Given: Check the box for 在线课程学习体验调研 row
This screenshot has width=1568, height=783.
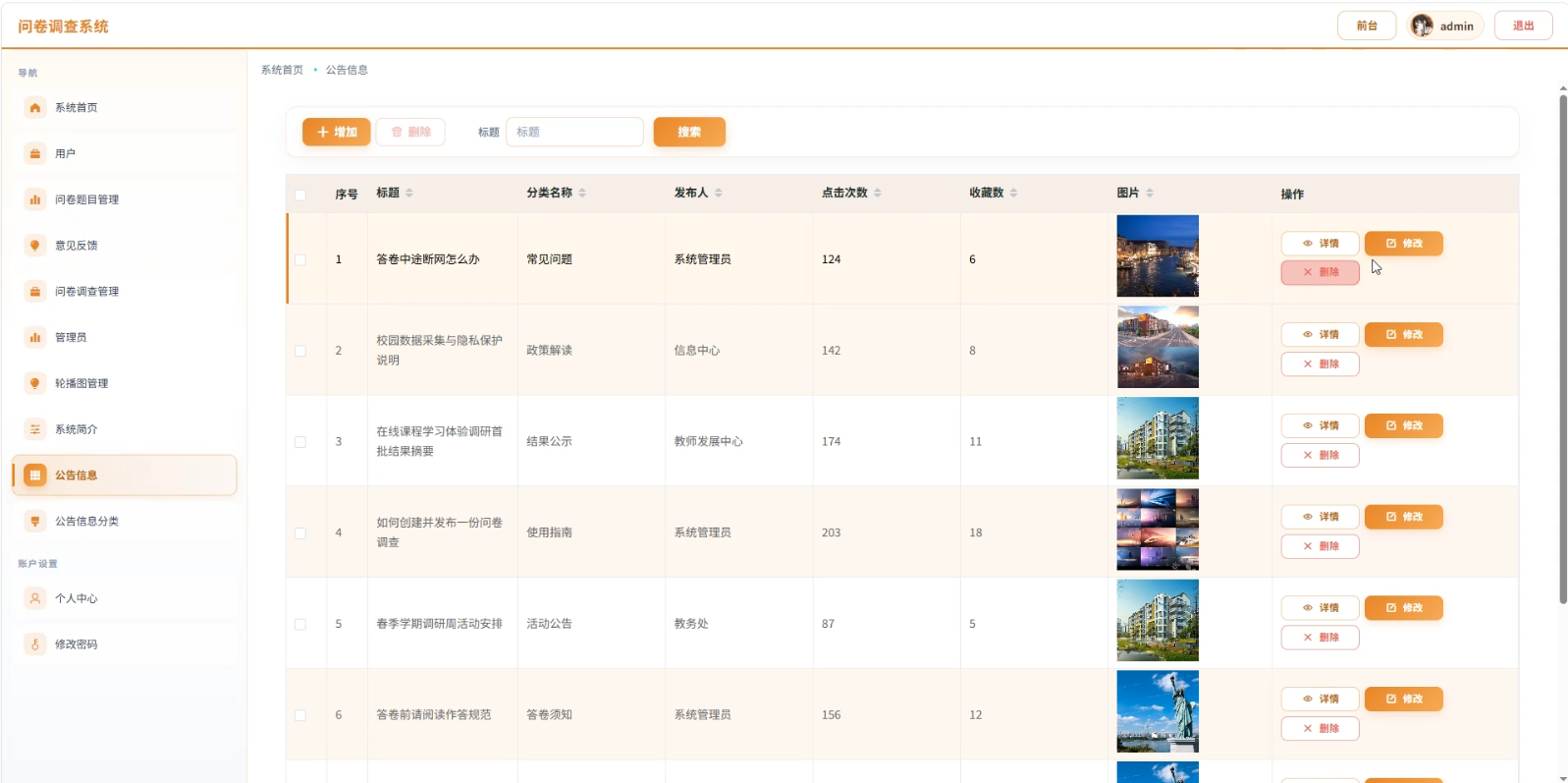Looking at the screenshot, I should coord(300,442).
